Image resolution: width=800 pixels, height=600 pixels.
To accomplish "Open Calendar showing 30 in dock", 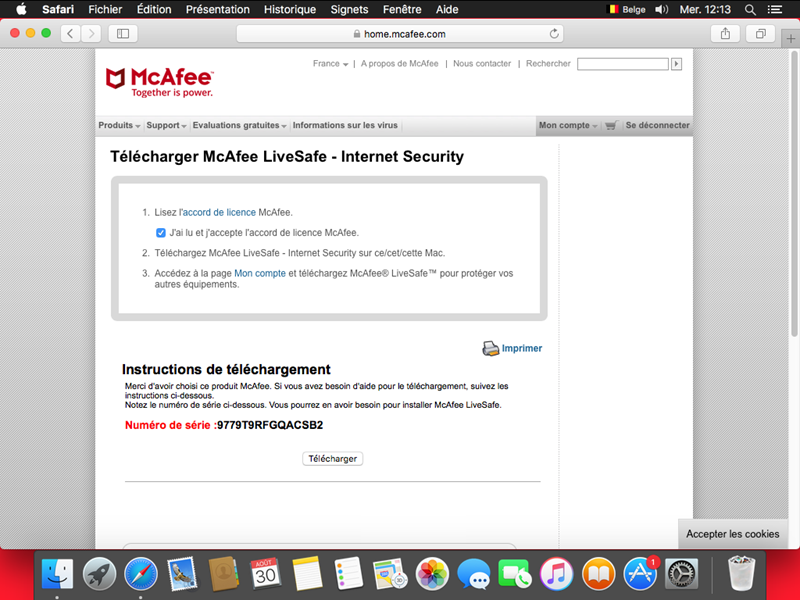I will [265, 574].
